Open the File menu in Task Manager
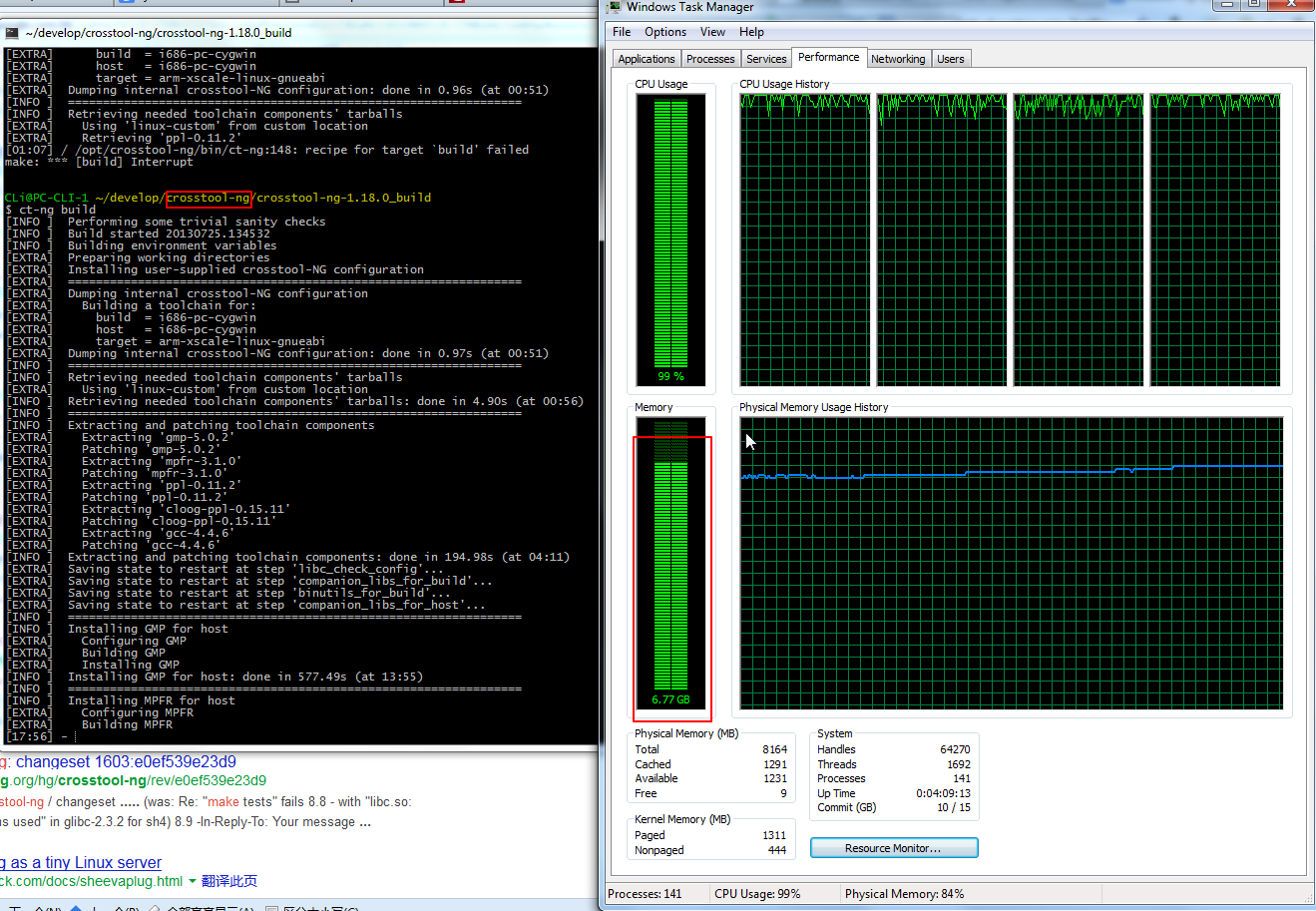Screen dimensions: 1316x911 tap(622, 32)
